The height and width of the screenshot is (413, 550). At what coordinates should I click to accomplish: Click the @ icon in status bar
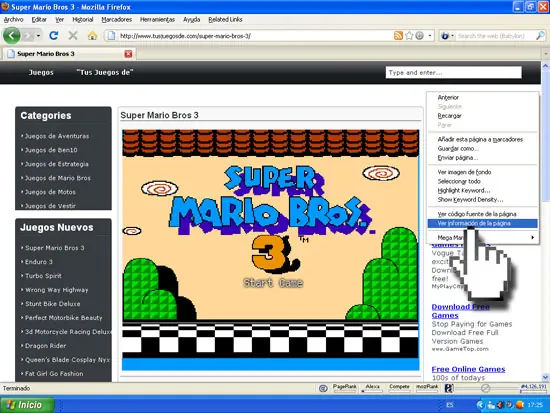tap(323, 388)
